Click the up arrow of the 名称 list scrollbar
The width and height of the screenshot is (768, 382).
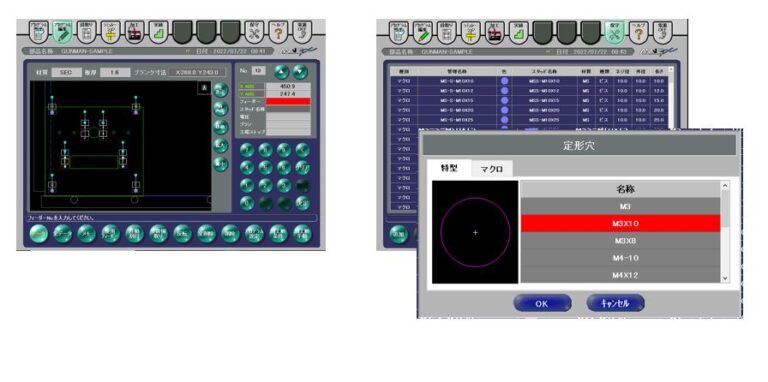(725, 185)
